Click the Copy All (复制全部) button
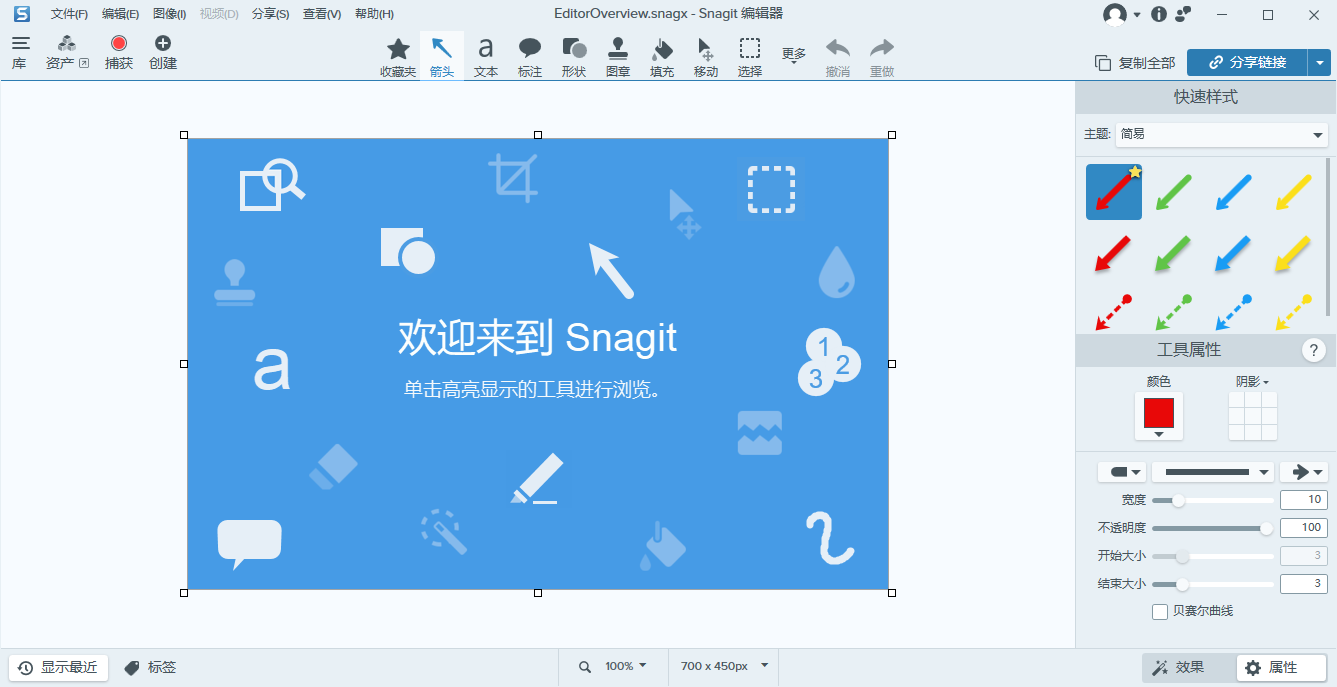This screenshot has height=687, width=1337. pos(1136,62)
